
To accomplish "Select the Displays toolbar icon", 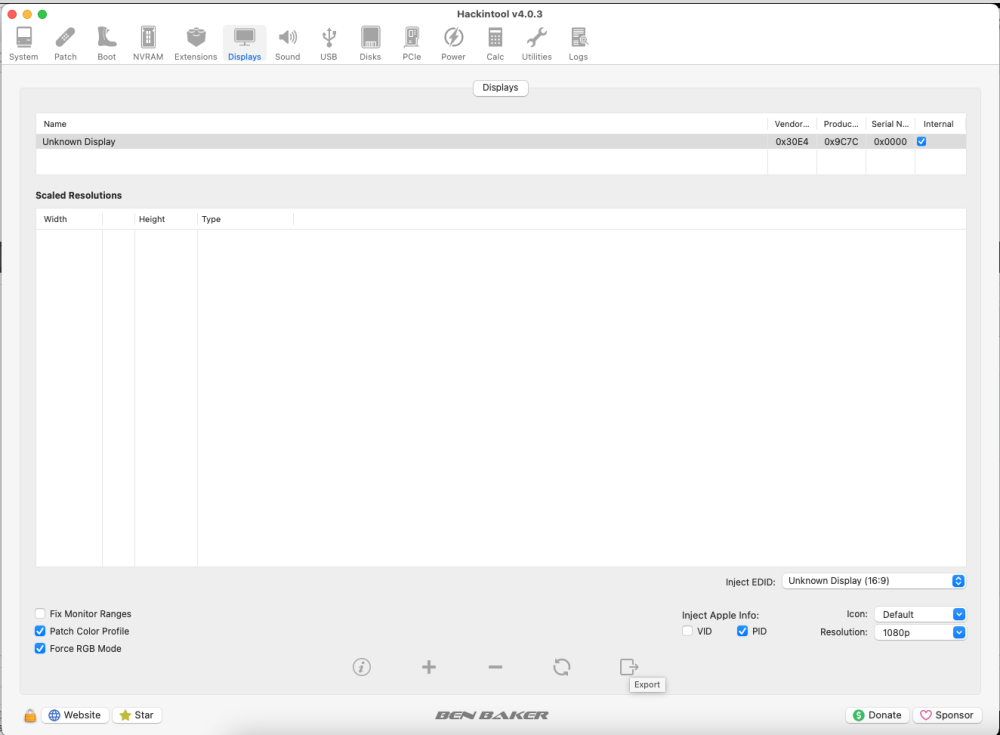I will pos(244,44).
